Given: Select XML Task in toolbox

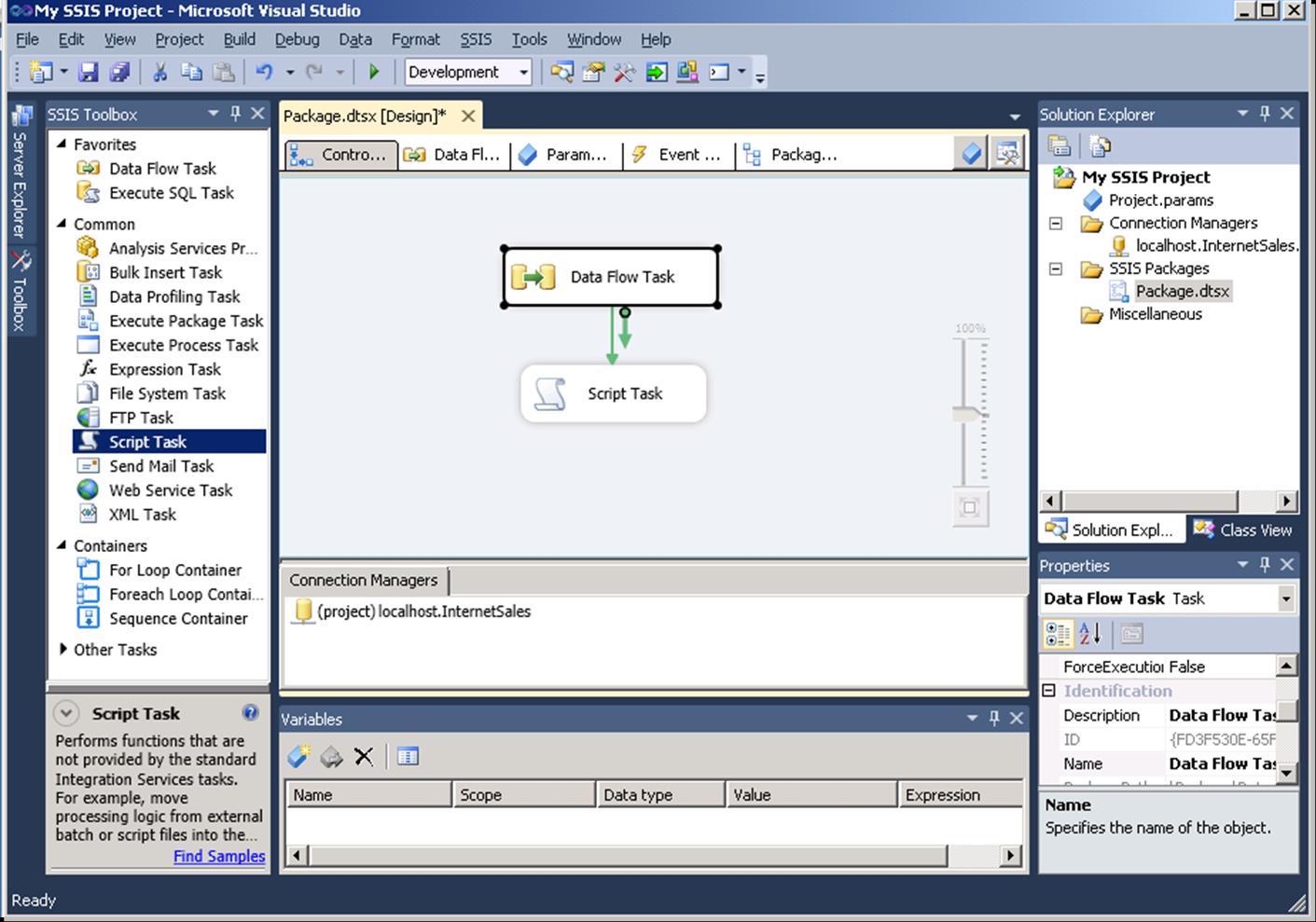Looking at the screenshot, I should tap(142, 515).
